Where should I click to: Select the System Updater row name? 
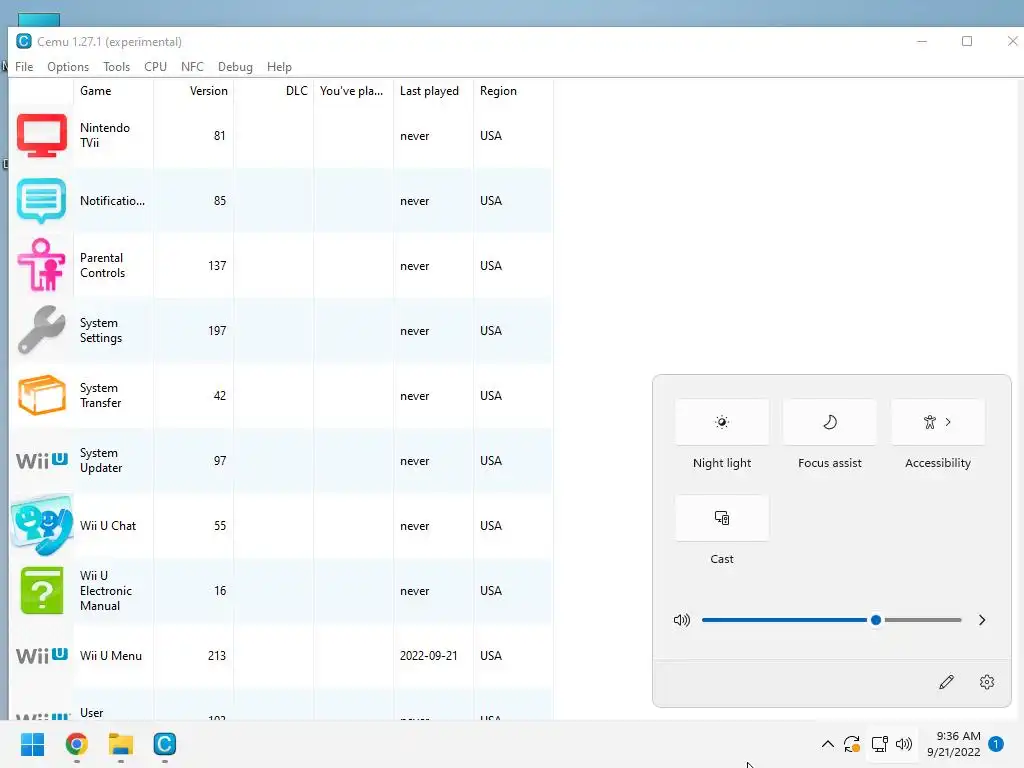tap(101, 460)
